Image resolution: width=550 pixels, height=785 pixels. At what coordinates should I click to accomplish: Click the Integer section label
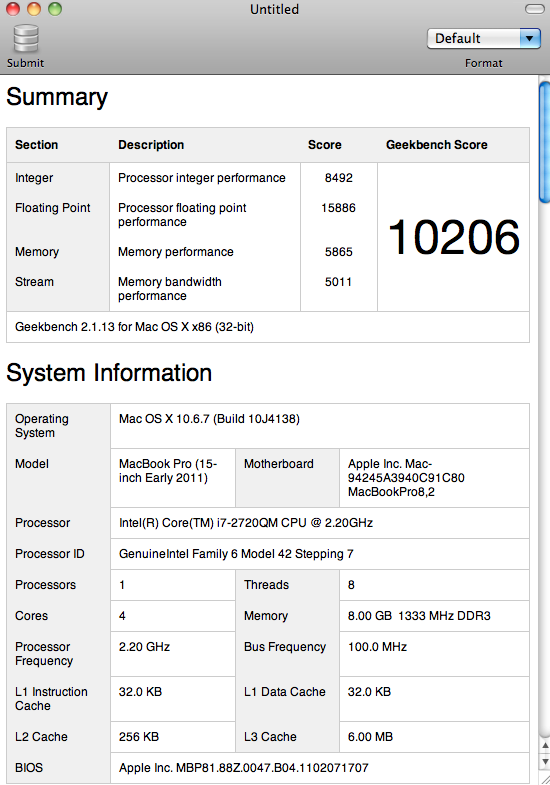pyautogui.click(x=34, y=178)
